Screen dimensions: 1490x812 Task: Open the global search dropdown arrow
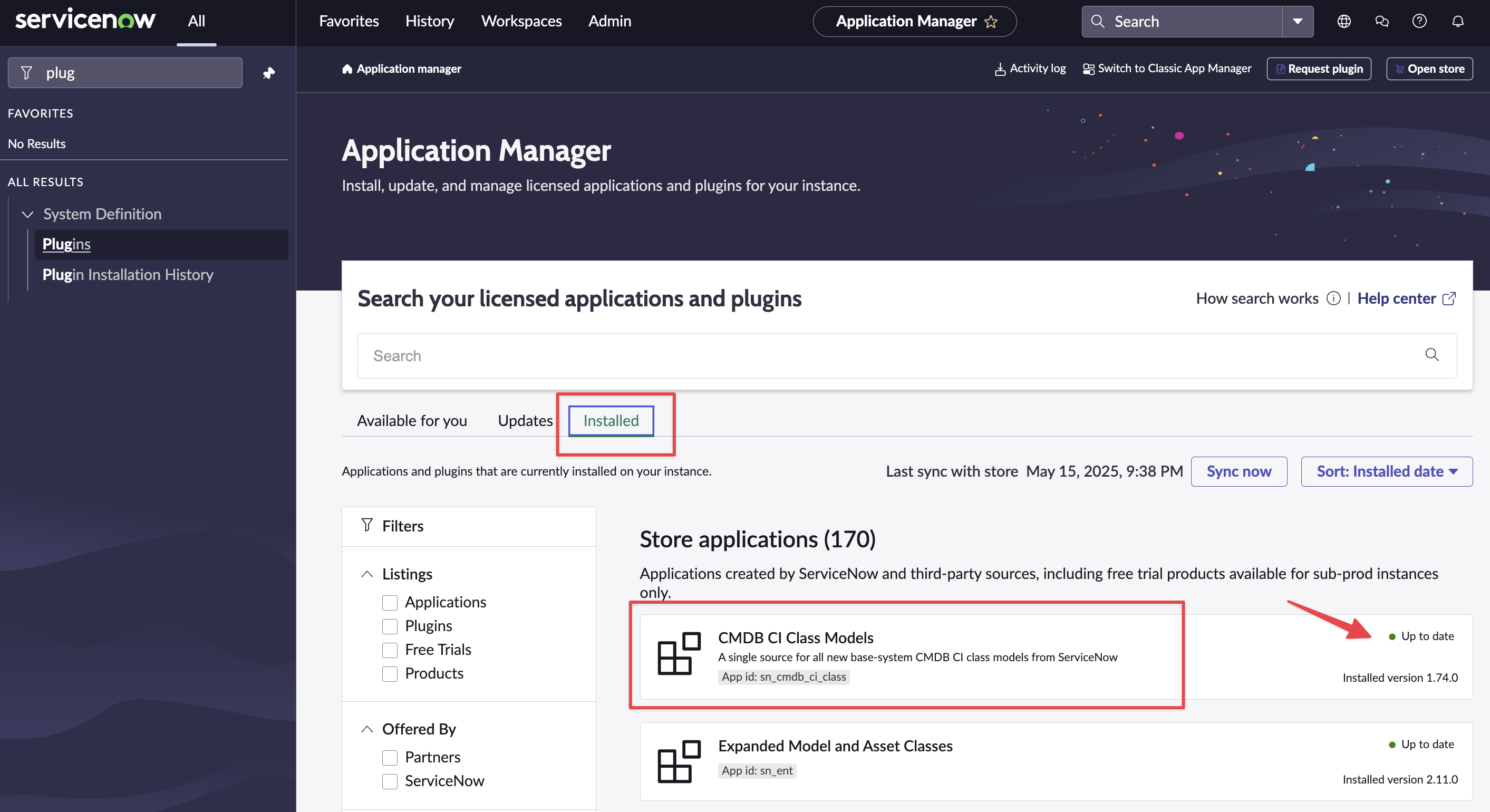[1298, 22]
